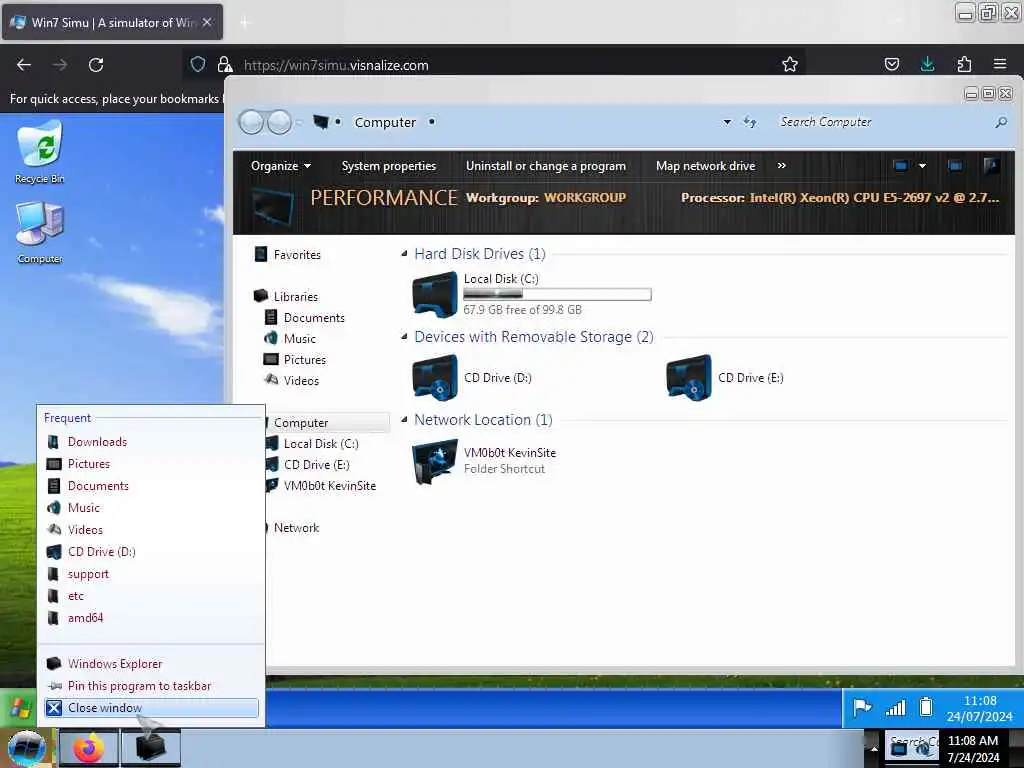Screen dimensions: 1024x768
Task: Collapse Devices with Removable Storage group
Action: pos(404,336)
